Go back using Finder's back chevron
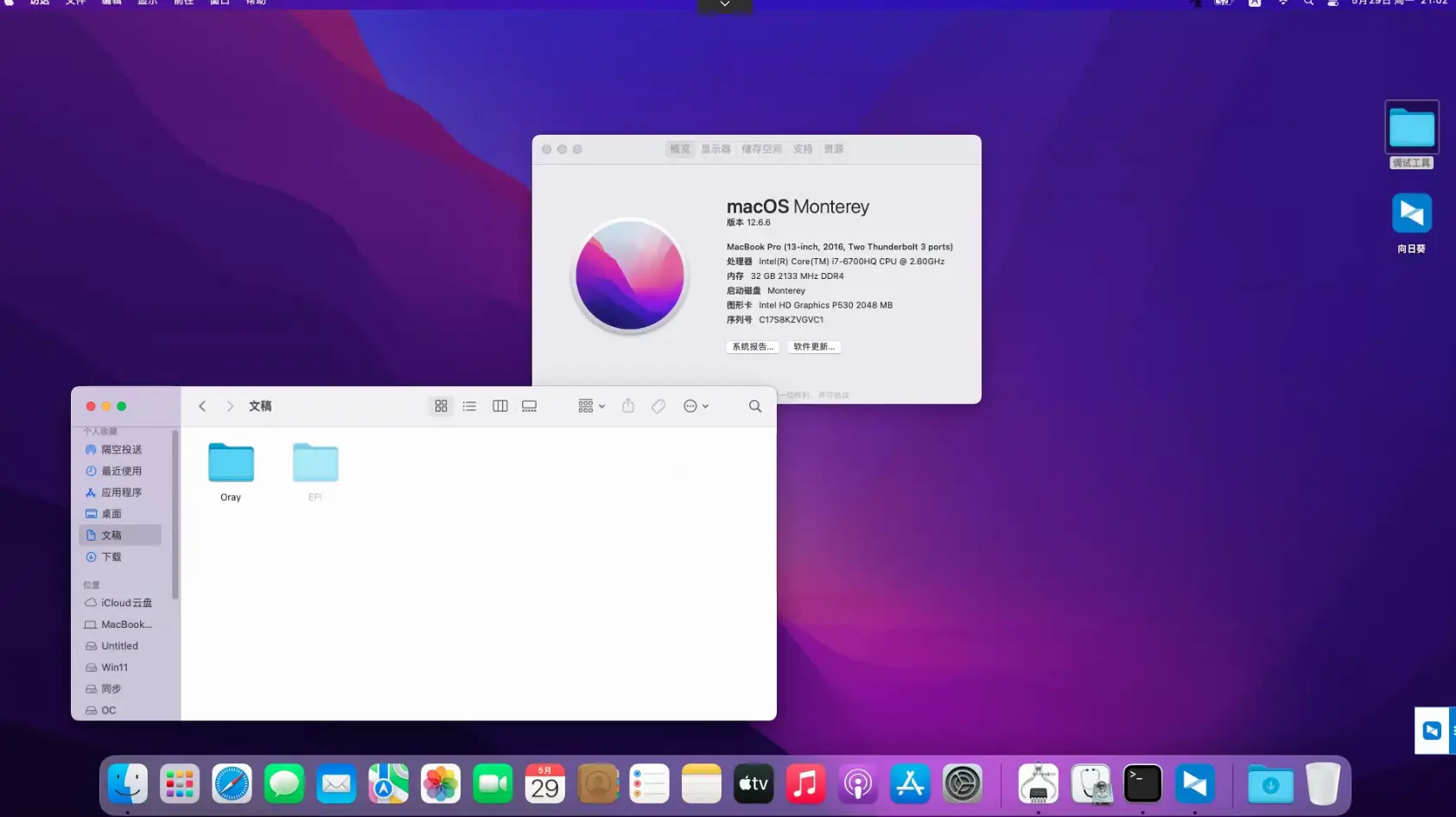Screen dimensions: 1456x817 [x=202, y=406]
